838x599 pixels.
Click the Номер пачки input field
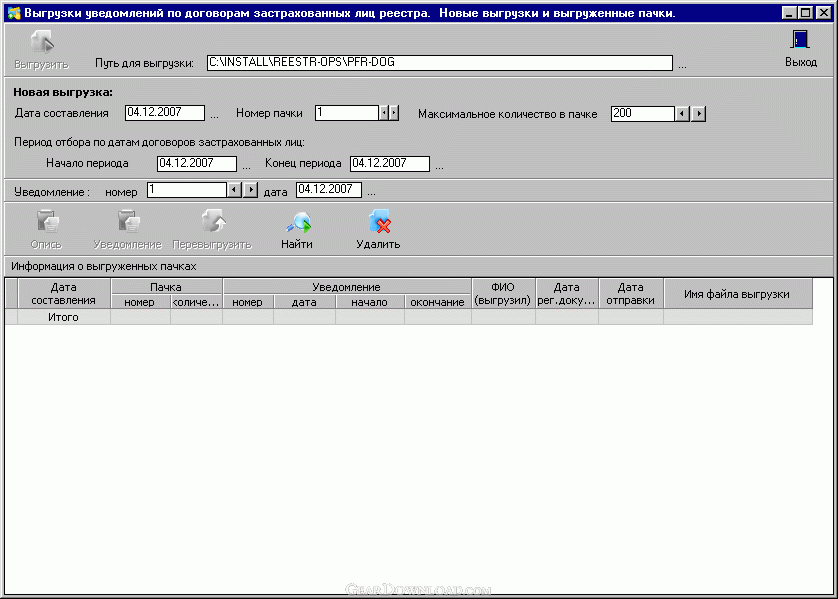pyautogui.click(x=347, y=113)
